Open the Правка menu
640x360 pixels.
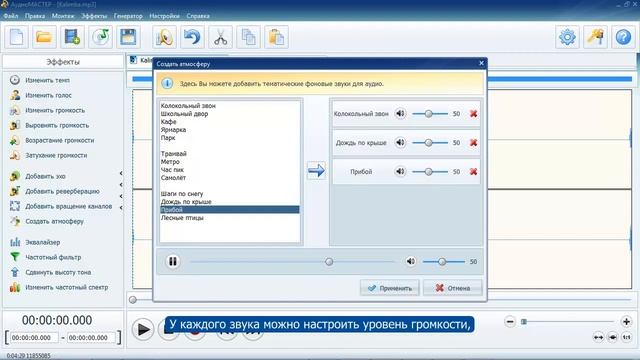click(x=35, y=16)
